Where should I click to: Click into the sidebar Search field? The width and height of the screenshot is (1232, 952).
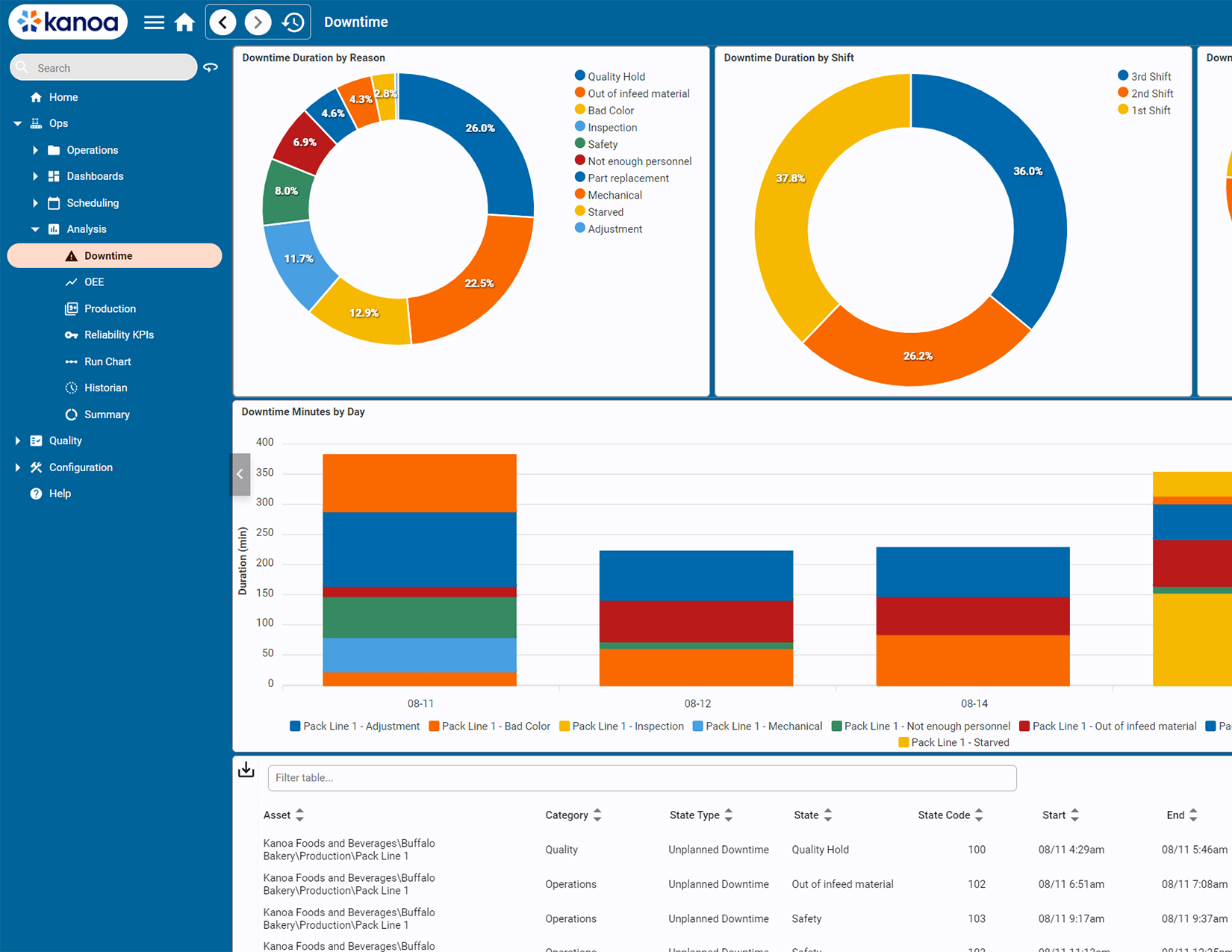(104, 67)
